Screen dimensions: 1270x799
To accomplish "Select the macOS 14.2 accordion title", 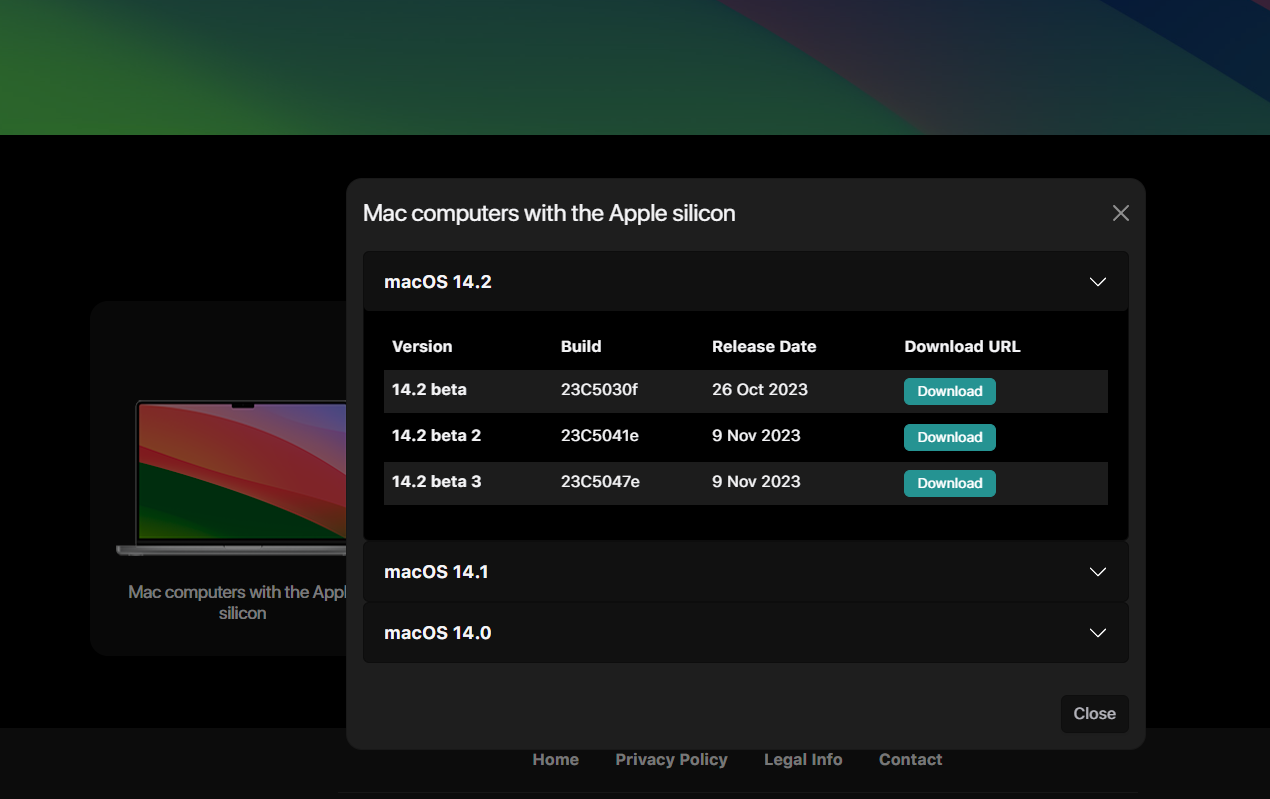I will pos(438,282).
